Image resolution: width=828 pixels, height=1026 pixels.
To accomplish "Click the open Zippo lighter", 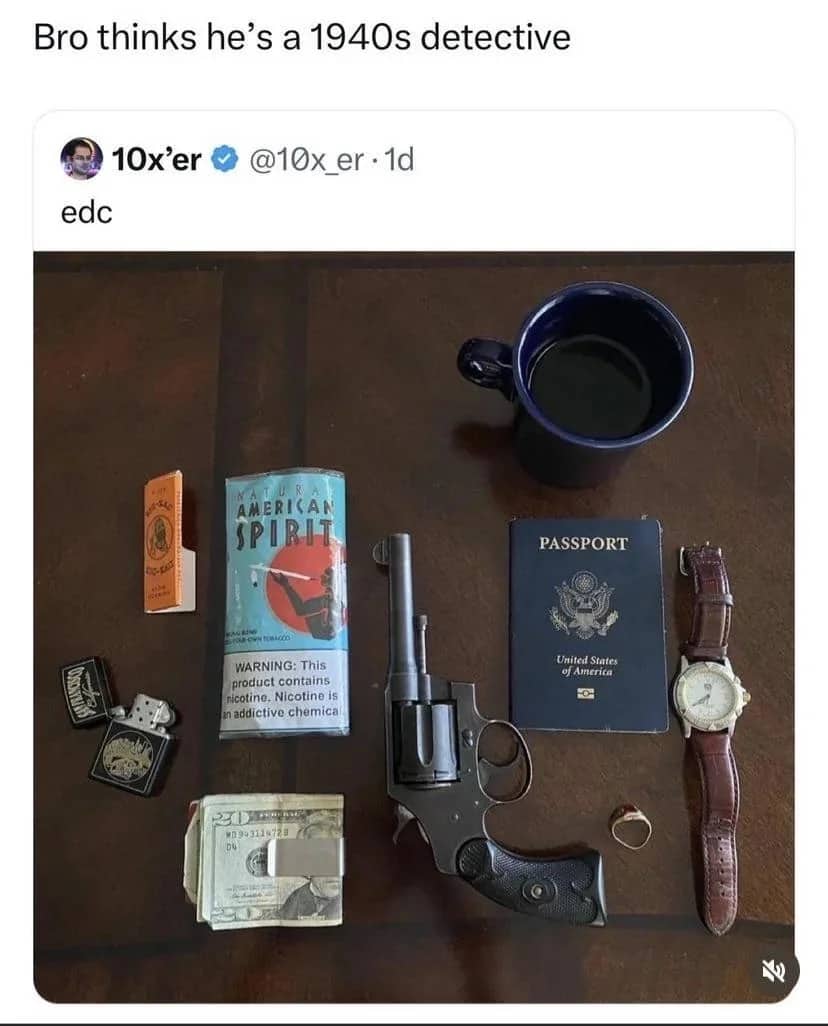I will pyautogui.click(x=133, y=745).
